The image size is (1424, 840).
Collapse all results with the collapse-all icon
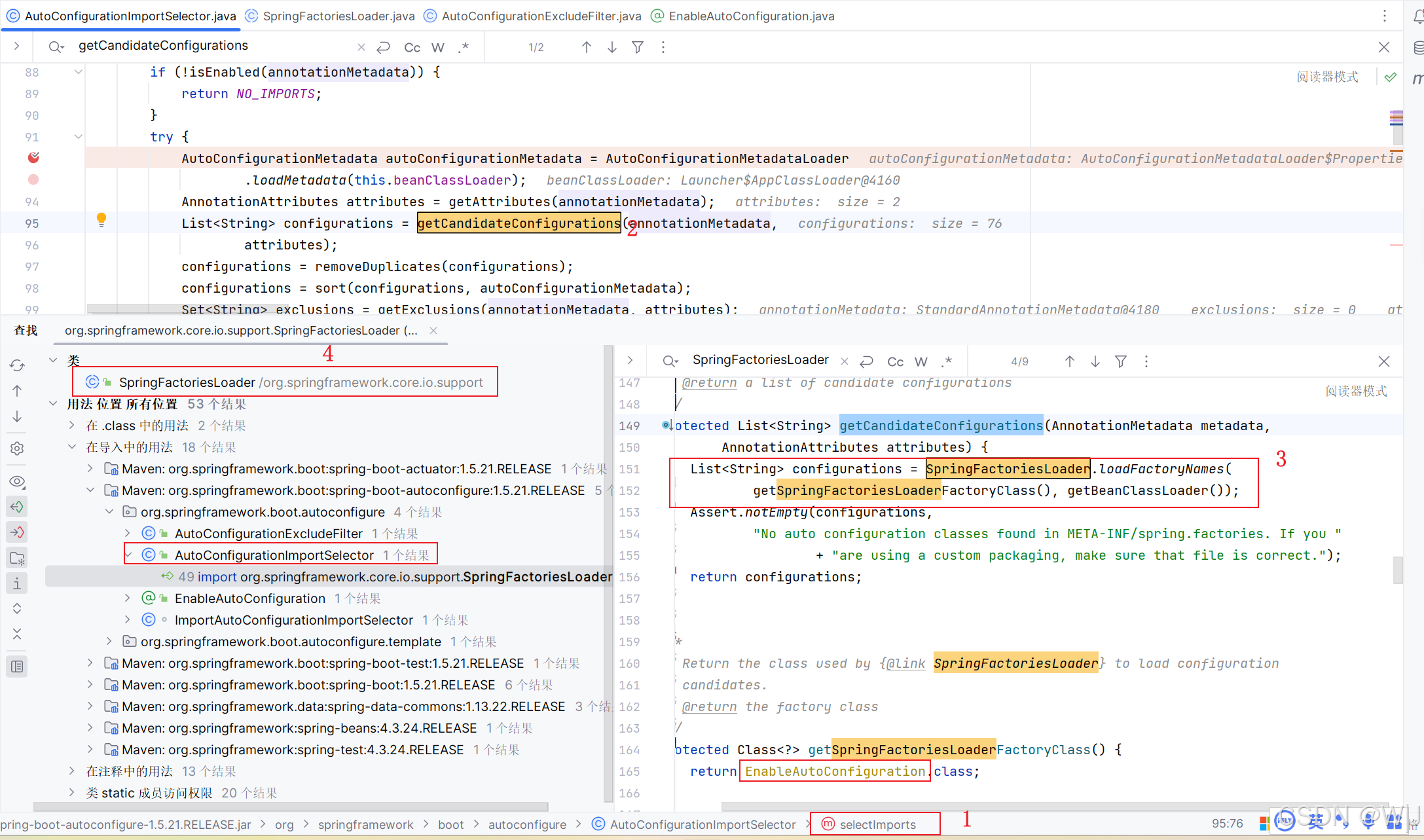click(x=17, y=634)
